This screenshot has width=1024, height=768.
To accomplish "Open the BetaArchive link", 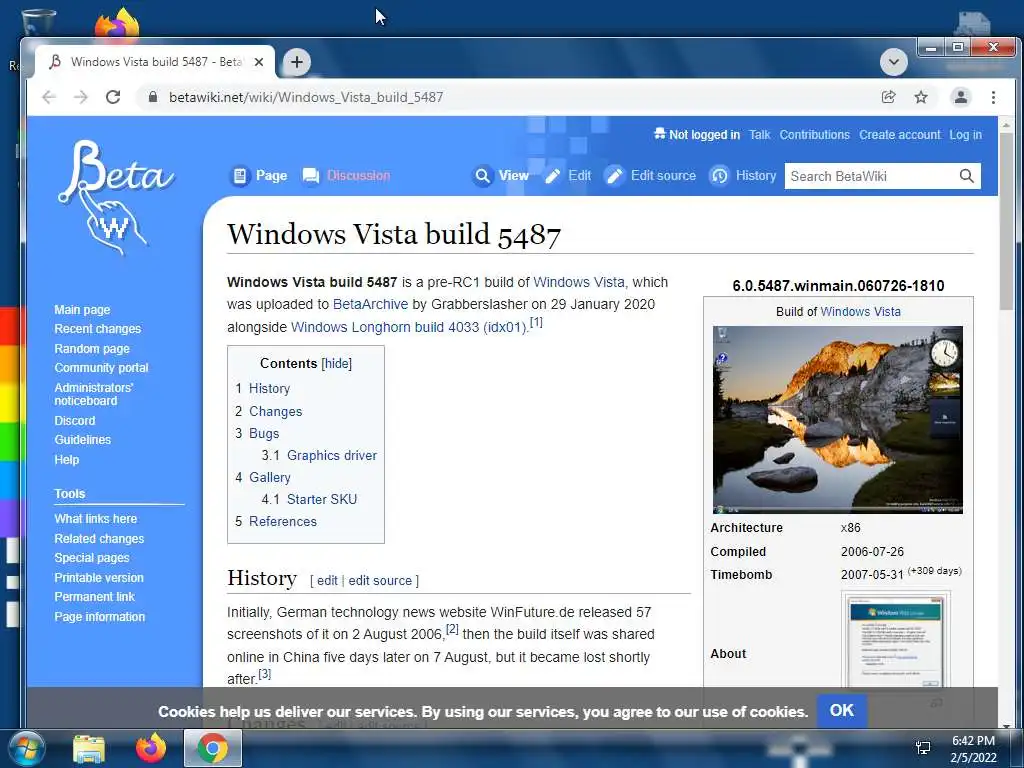I will (x=370, y=304).
